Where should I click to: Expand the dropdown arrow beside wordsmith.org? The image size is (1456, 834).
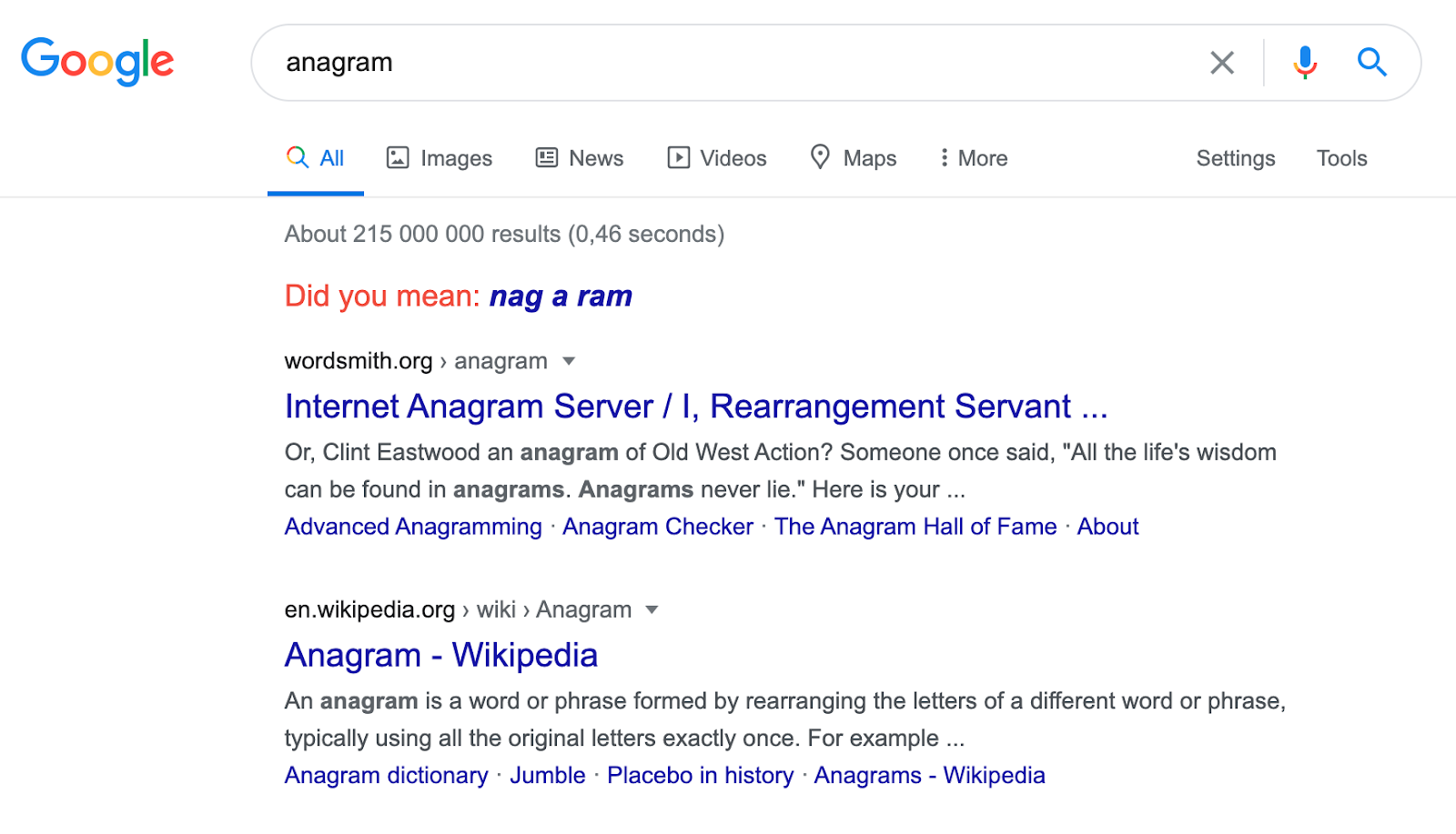pos(569,361)
